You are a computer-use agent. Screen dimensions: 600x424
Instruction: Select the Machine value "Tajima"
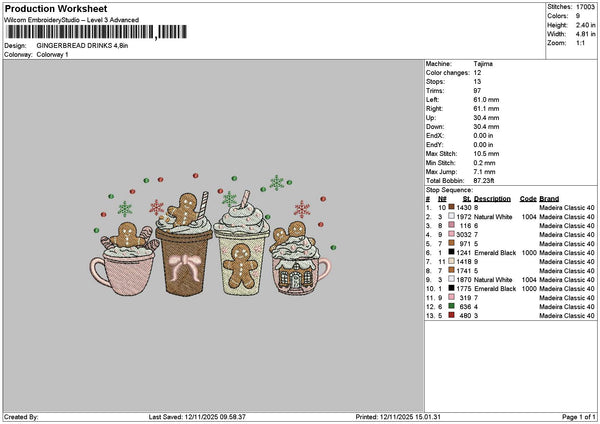pos(483,64)
